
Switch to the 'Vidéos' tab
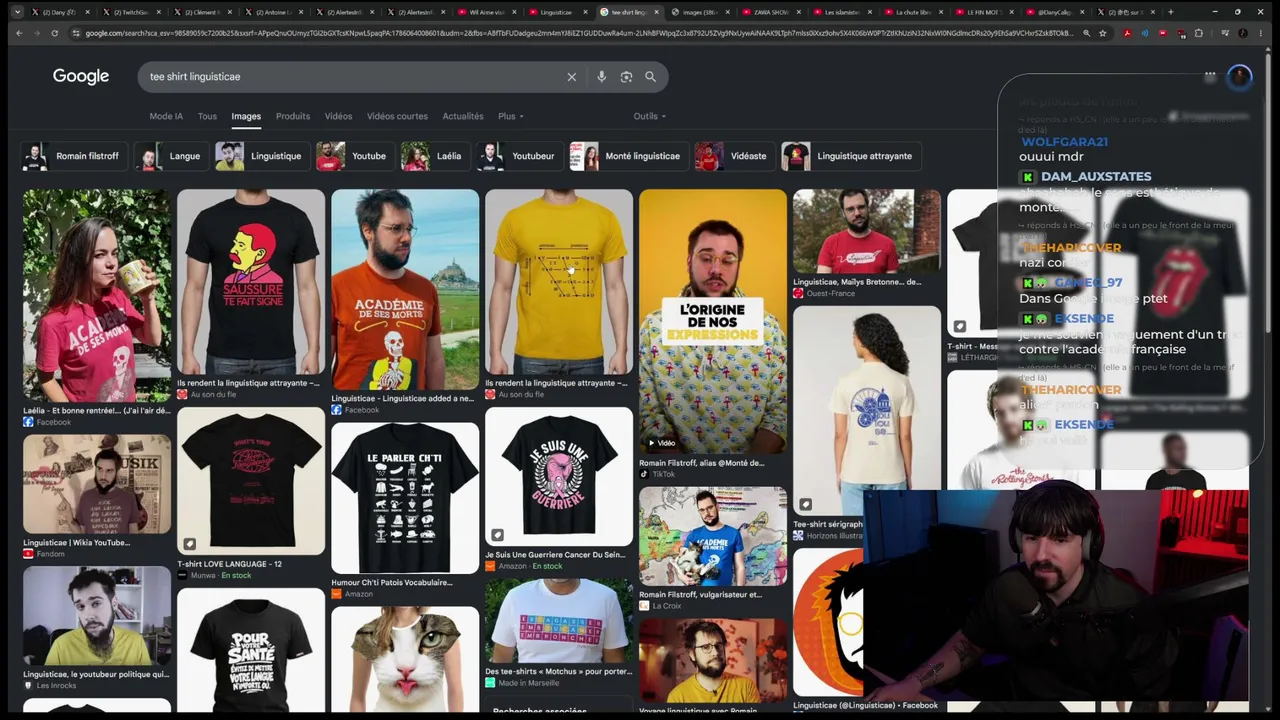pyautogui.click(x=338, y=116)
